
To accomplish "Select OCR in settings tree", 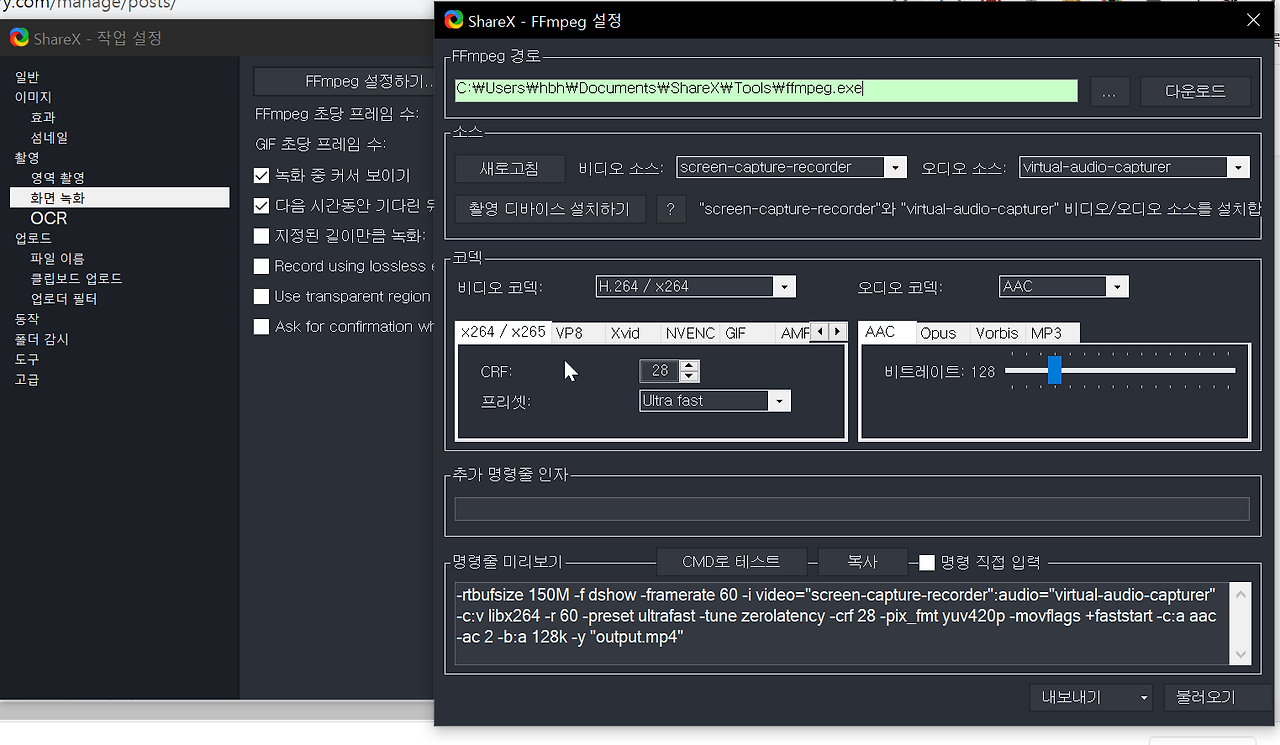I will [49, 218].
